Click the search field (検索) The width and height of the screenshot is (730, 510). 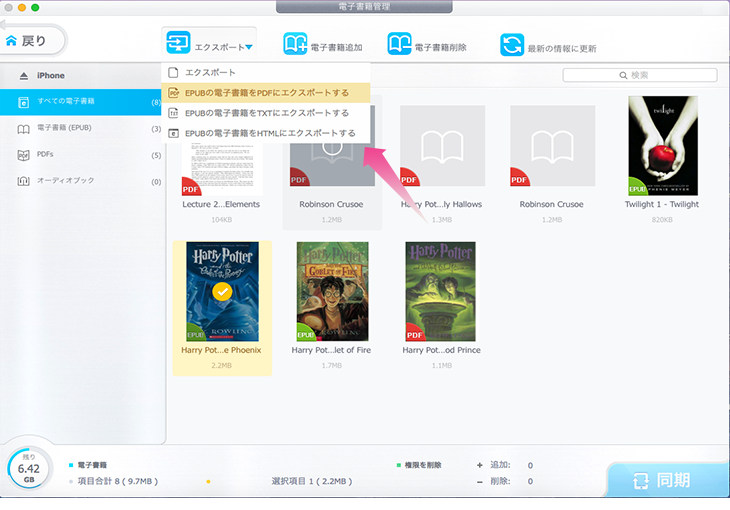click(640, 75)
